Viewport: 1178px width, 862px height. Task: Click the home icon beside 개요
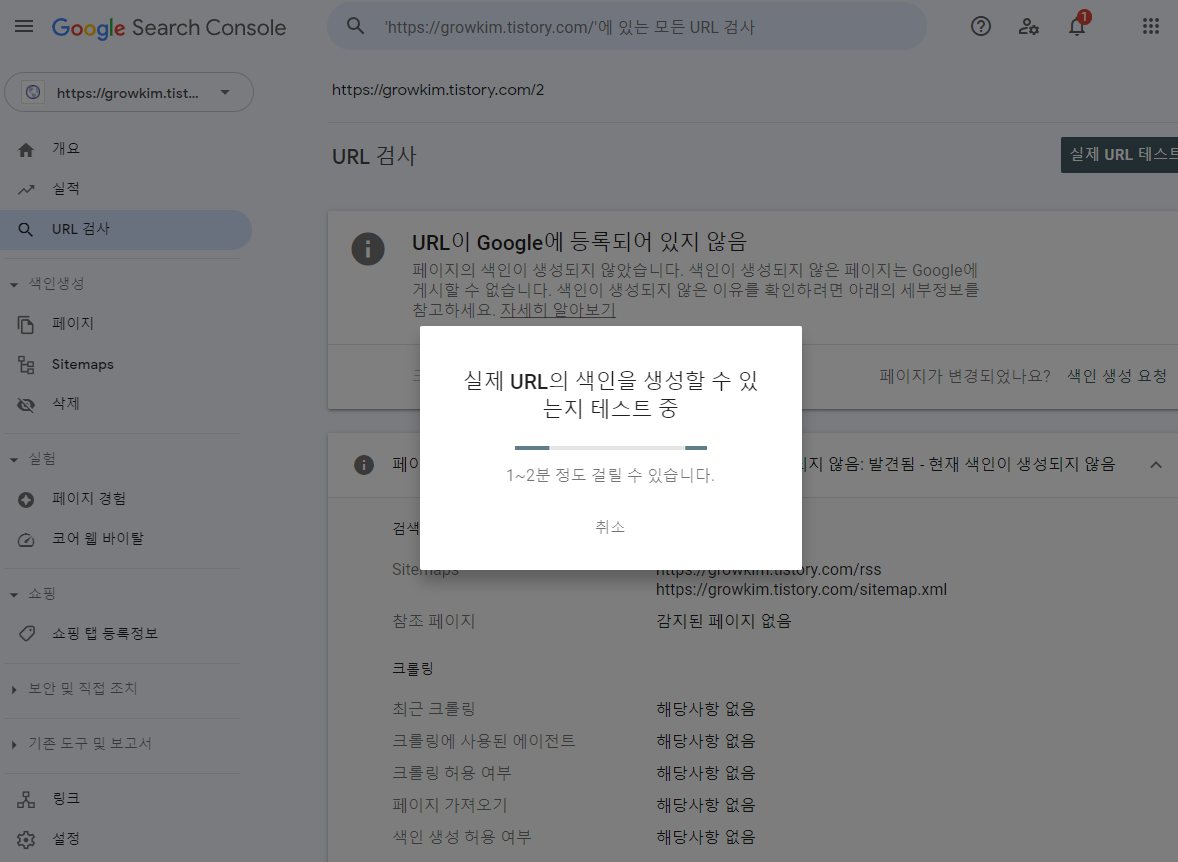pos(26,150)
